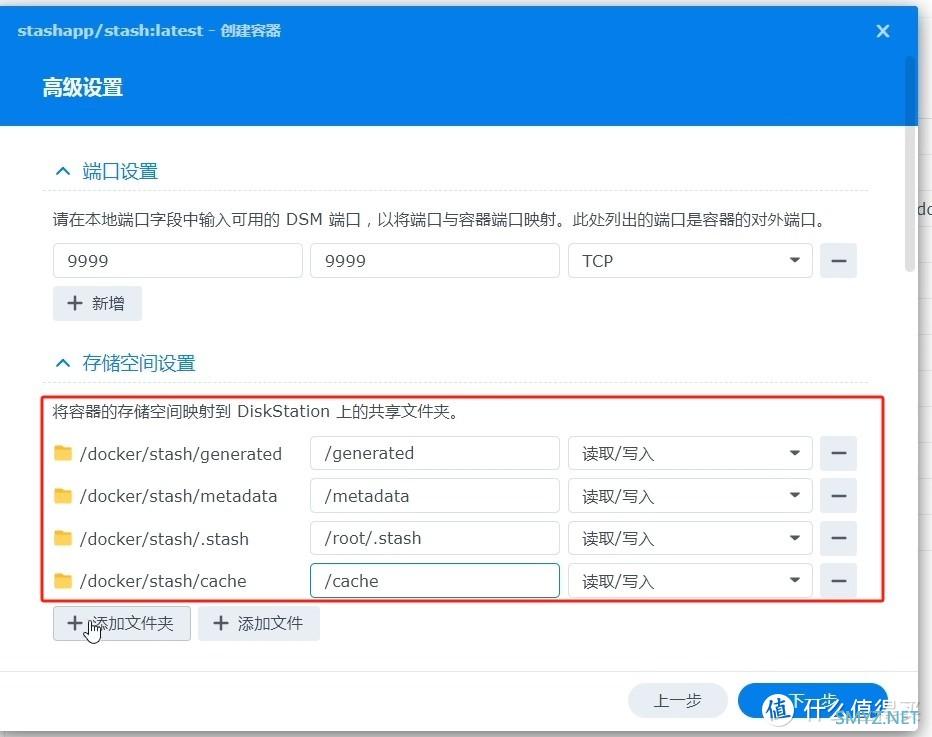
Task: Click the 添加文件 button
Action: 259,623
